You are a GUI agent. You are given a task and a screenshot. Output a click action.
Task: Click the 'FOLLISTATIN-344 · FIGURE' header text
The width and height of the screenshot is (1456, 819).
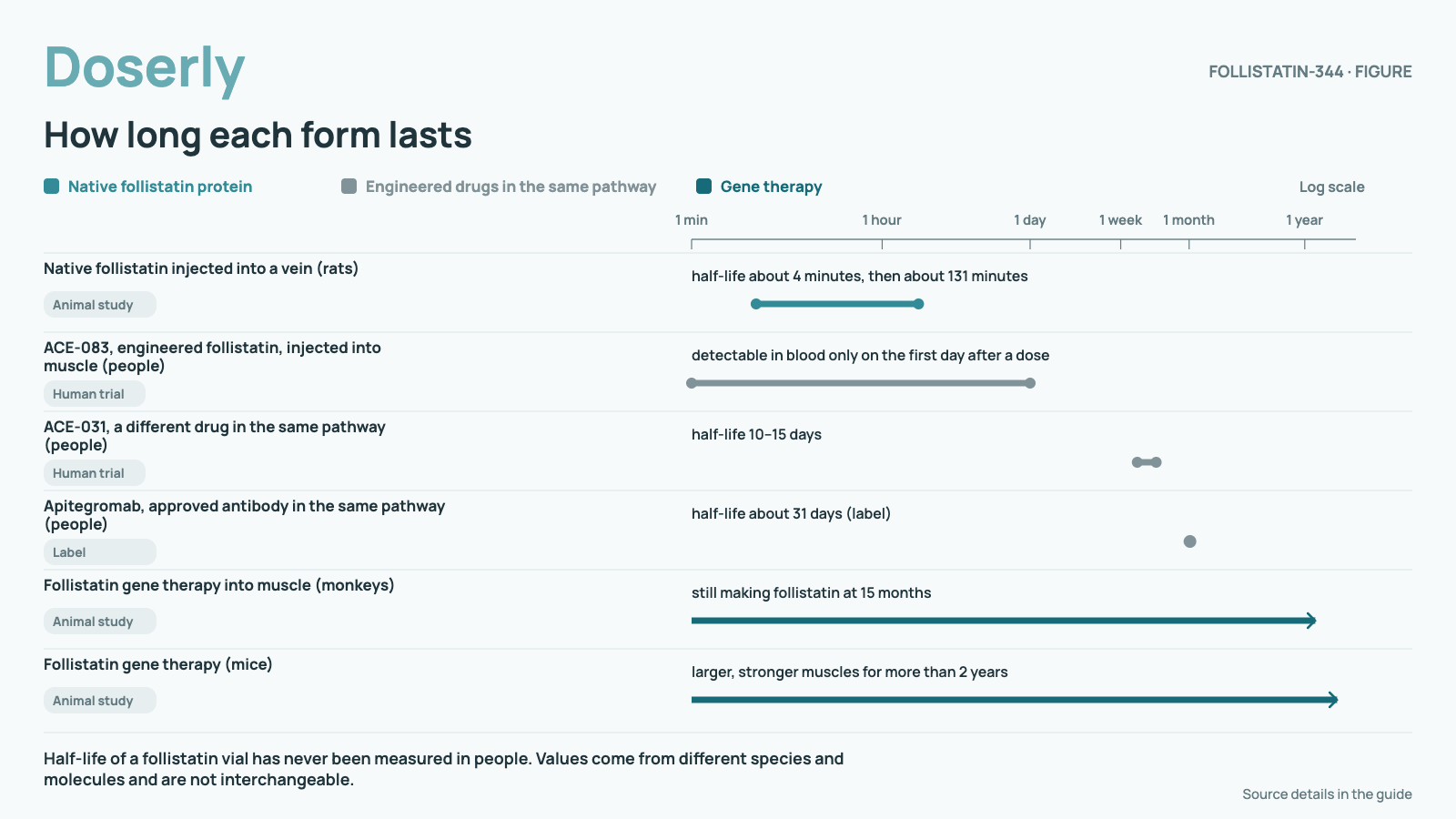coord(1309,71)
